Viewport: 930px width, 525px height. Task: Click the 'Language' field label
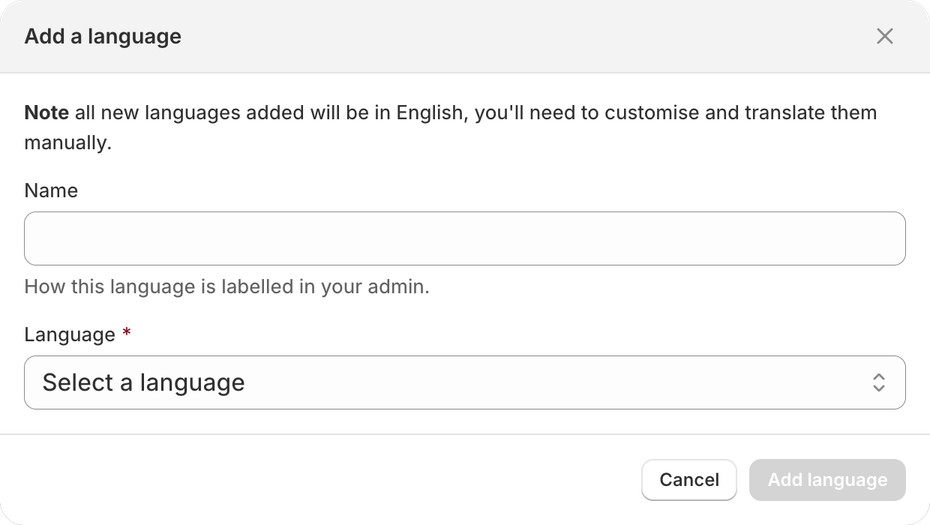click(x=70, y=335)
